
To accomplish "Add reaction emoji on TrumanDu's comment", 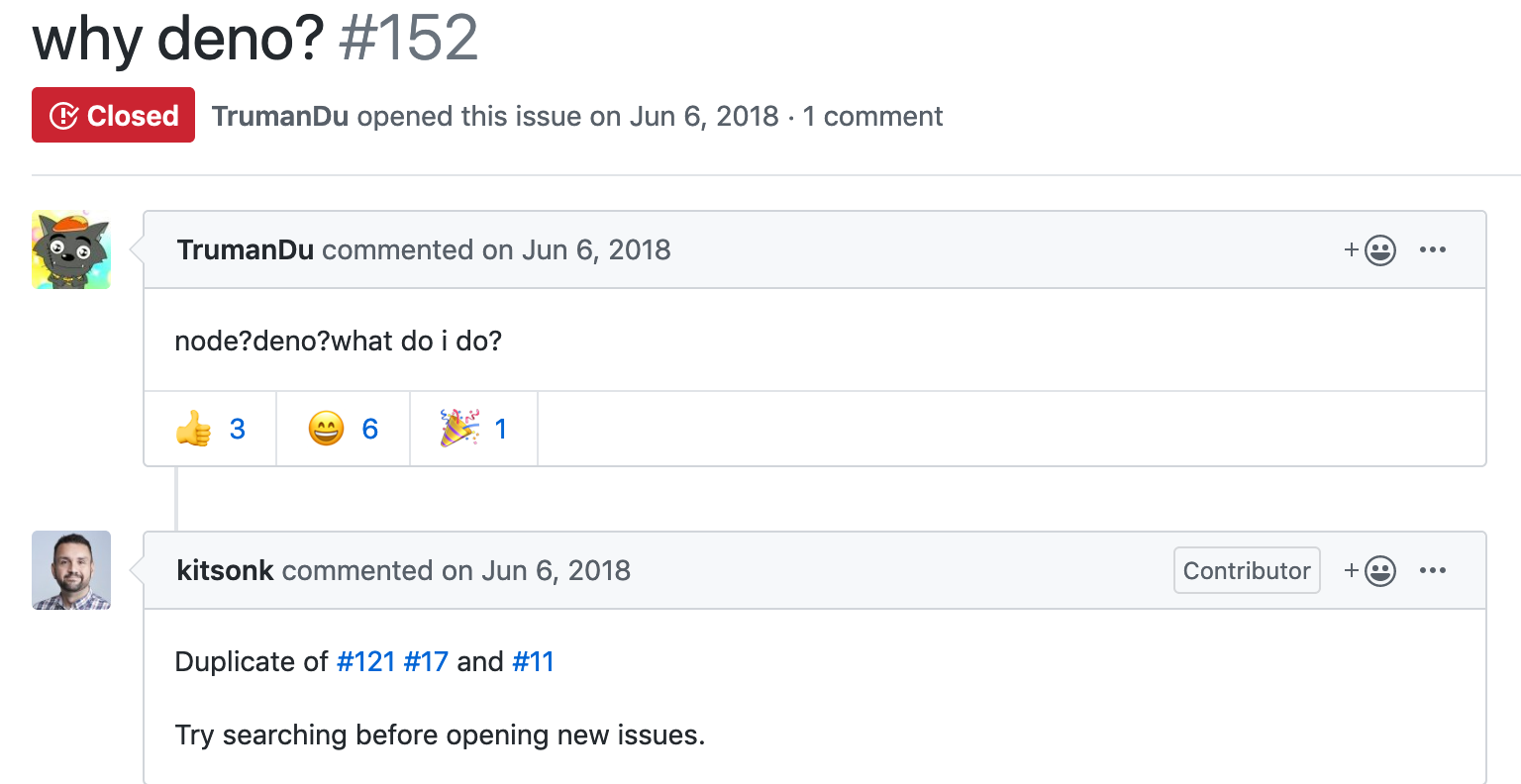I will (1370, 250).
